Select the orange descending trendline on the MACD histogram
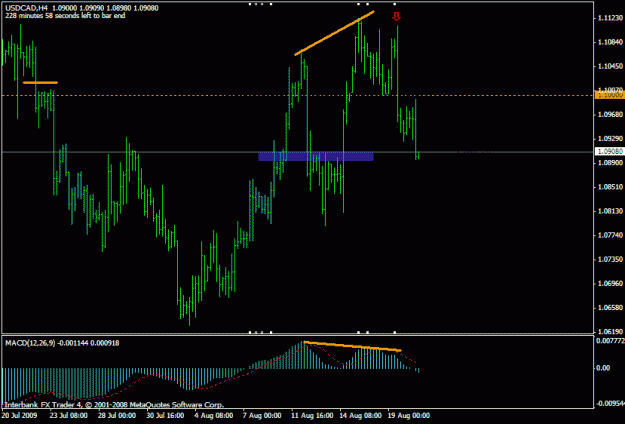Image resolution: width=625 pixels, height=424 pixels. tap(352, 346)
